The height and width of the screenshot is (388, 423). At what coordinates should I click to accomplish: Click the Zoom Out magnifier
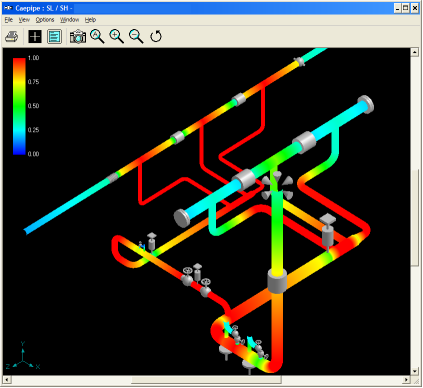point(136,36)
